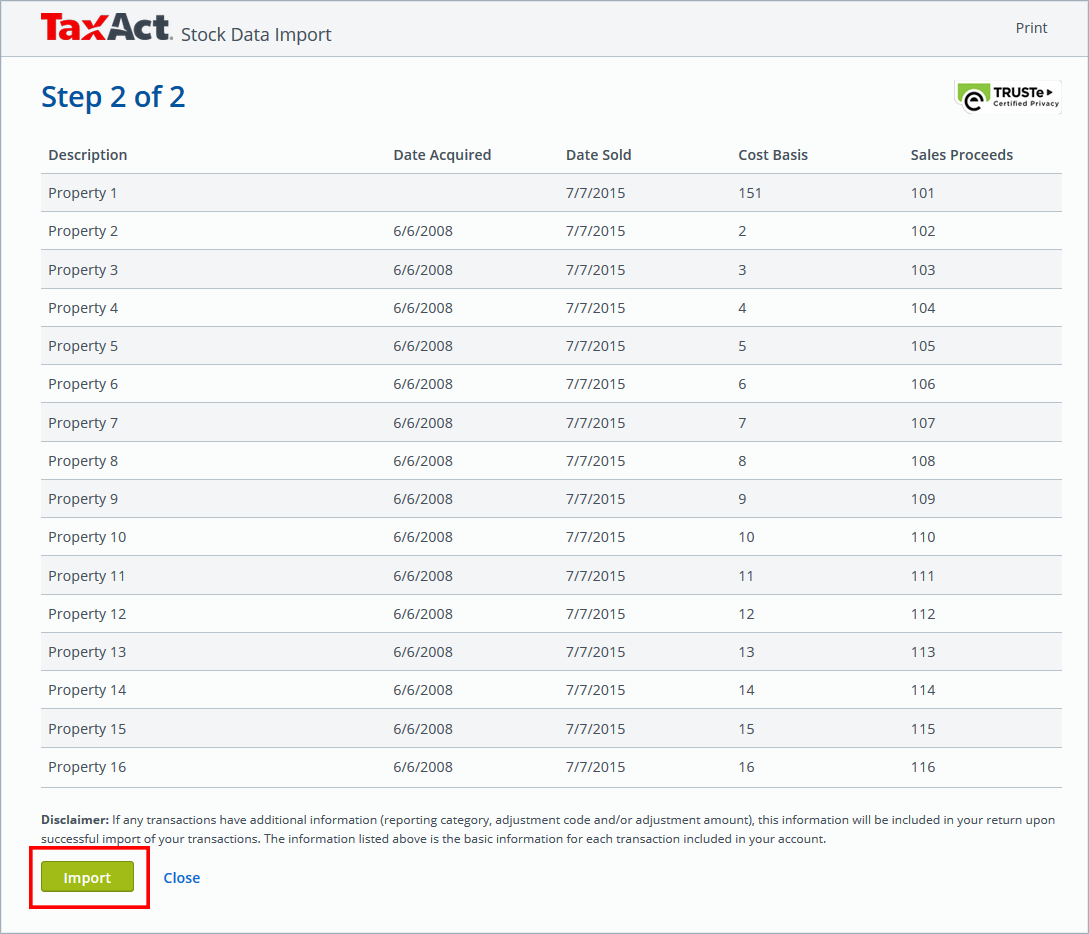Click the Property 4 description cell
Image resolution: width=1089 pixels, height=934 pixels.
tap(83, 308)
